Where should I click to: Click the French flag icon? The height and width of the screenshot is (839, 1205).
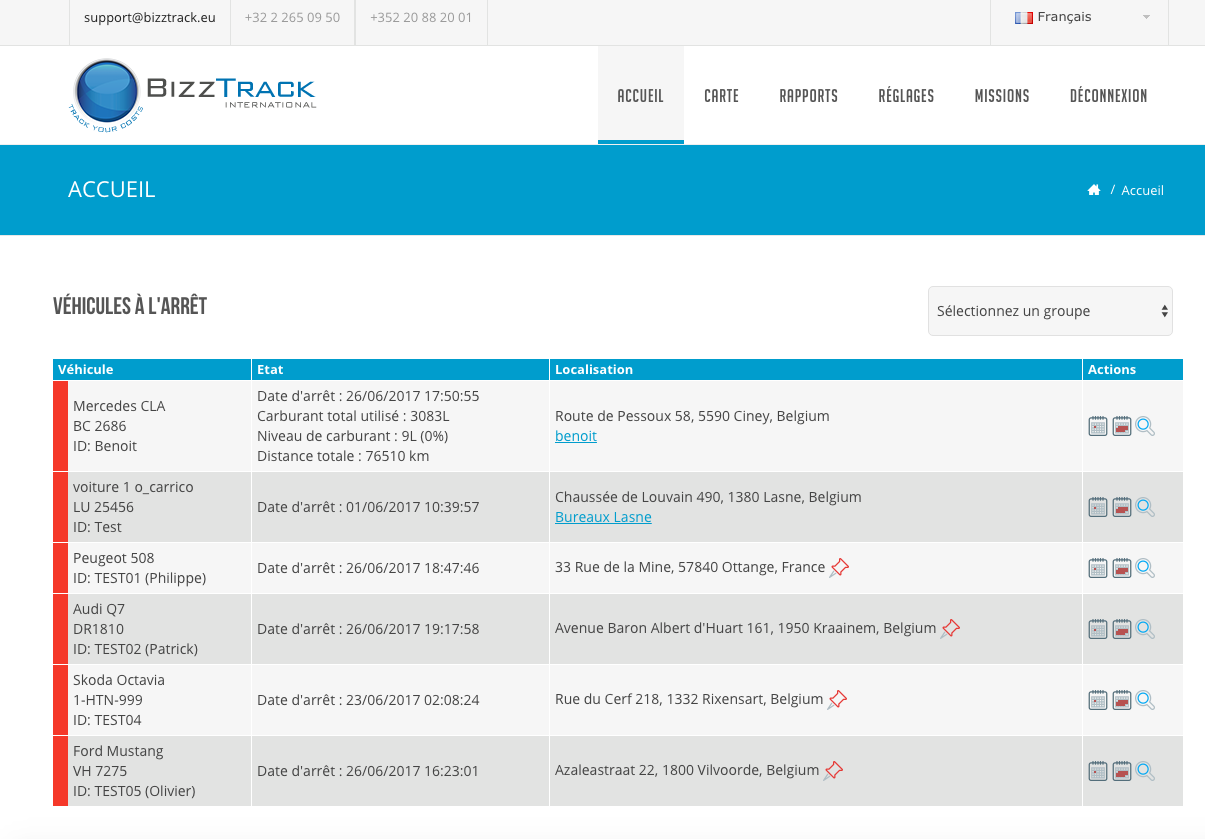pyautogui.click(x=1023, y=18)
